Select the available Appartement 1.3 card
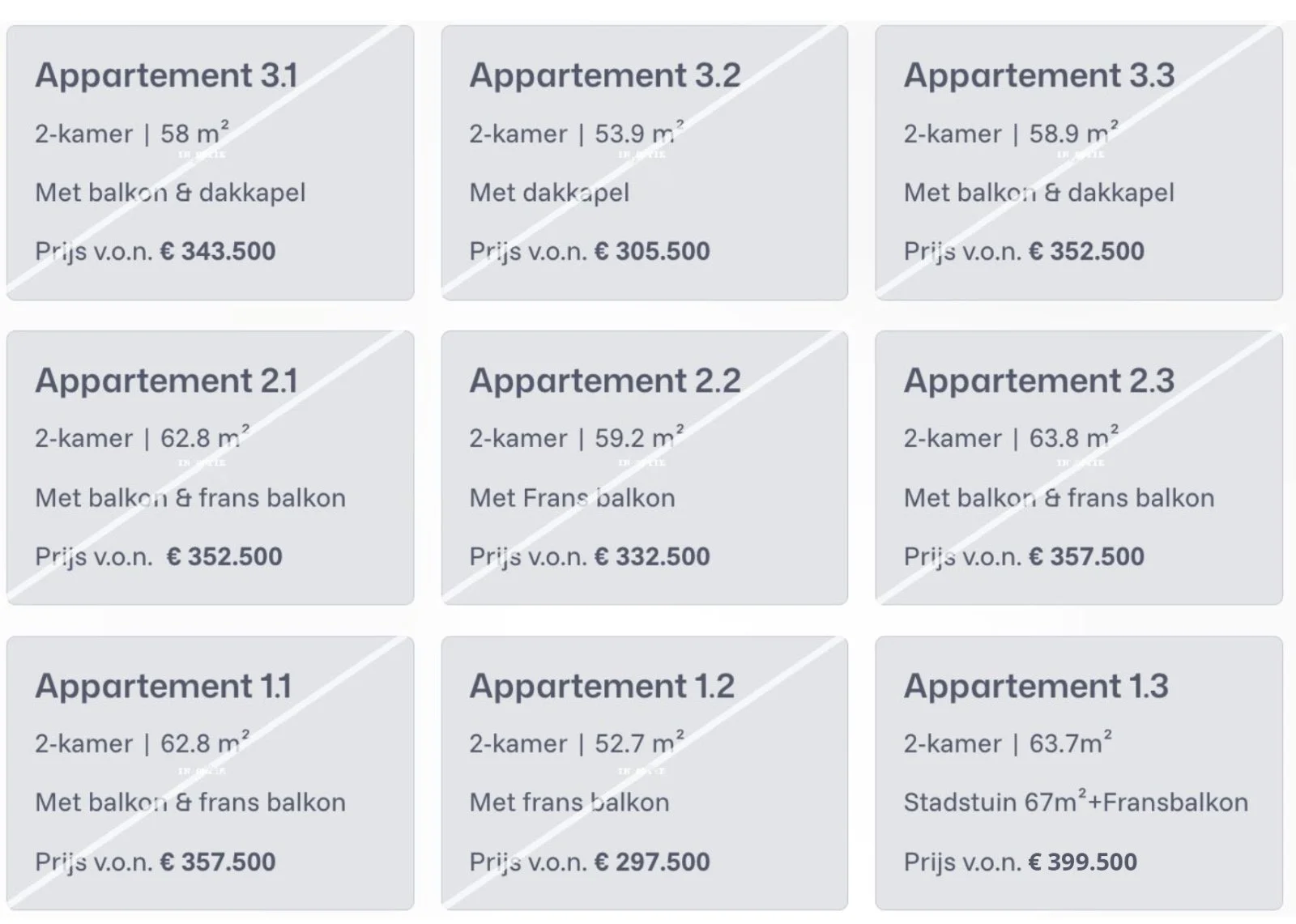 (1078, 773)
